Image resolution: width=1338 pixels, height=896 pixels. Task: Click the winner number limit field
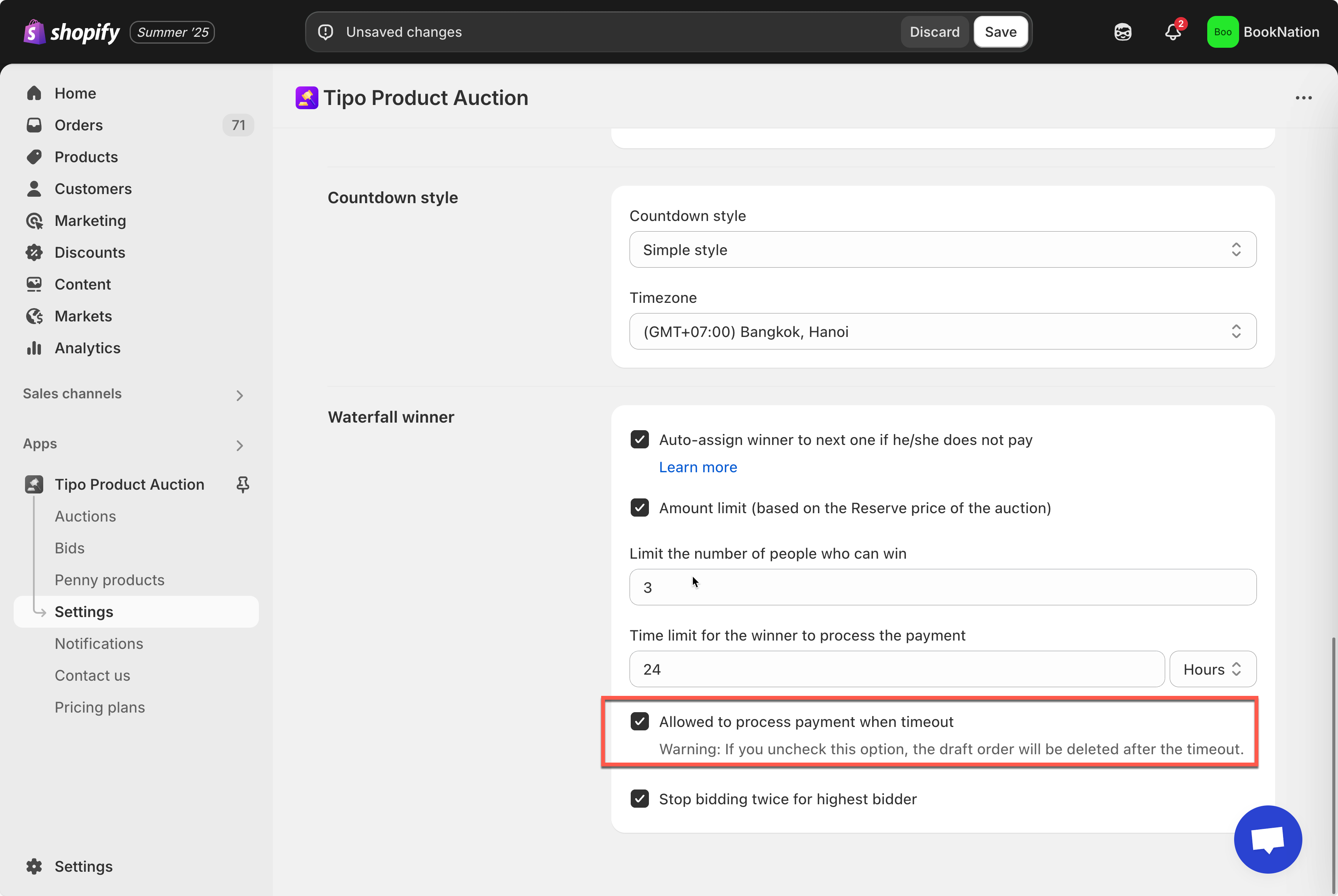coord(942,587)
